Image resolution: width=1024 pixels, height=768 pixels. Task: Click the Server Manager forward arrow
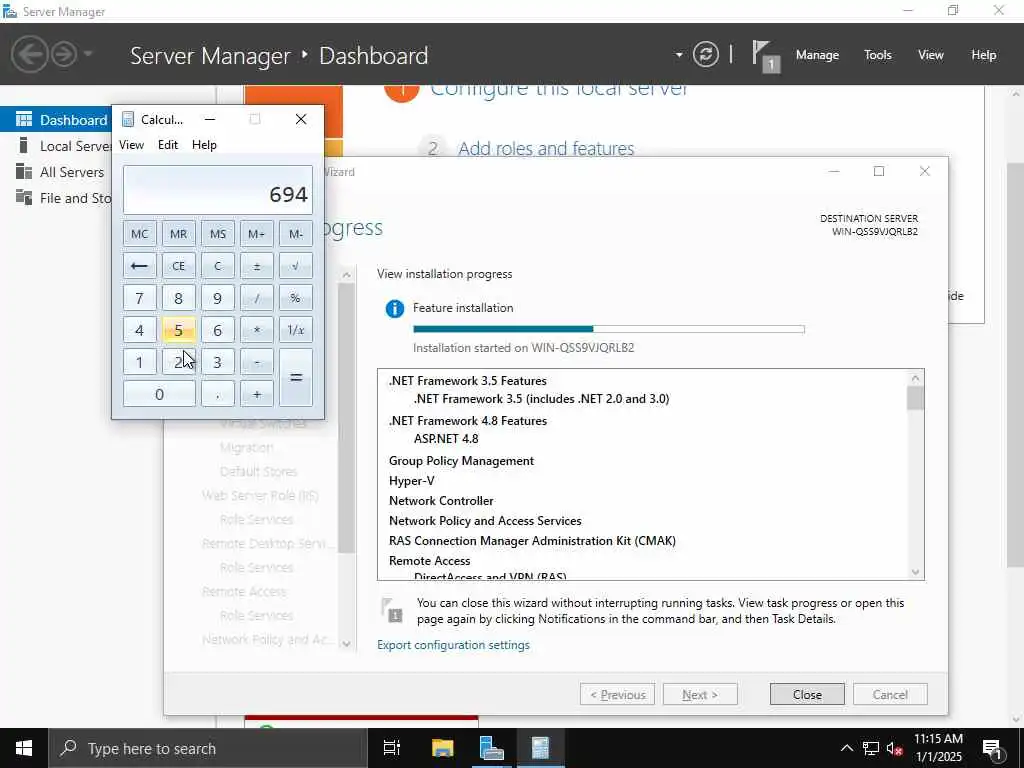(64, 54)
